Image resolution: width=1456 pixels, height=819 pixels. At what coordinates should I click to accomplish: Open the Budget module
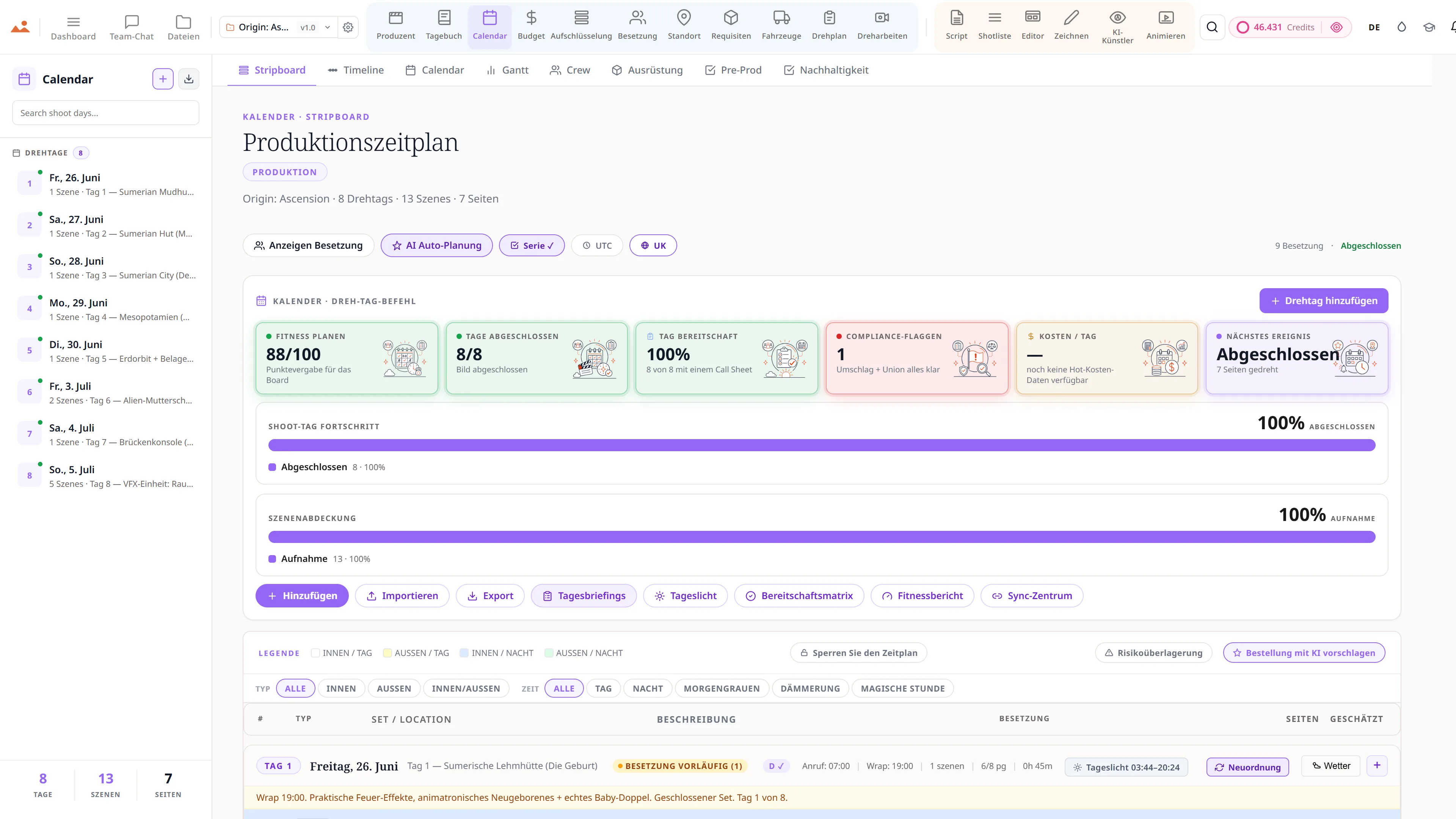pos(531,27)
